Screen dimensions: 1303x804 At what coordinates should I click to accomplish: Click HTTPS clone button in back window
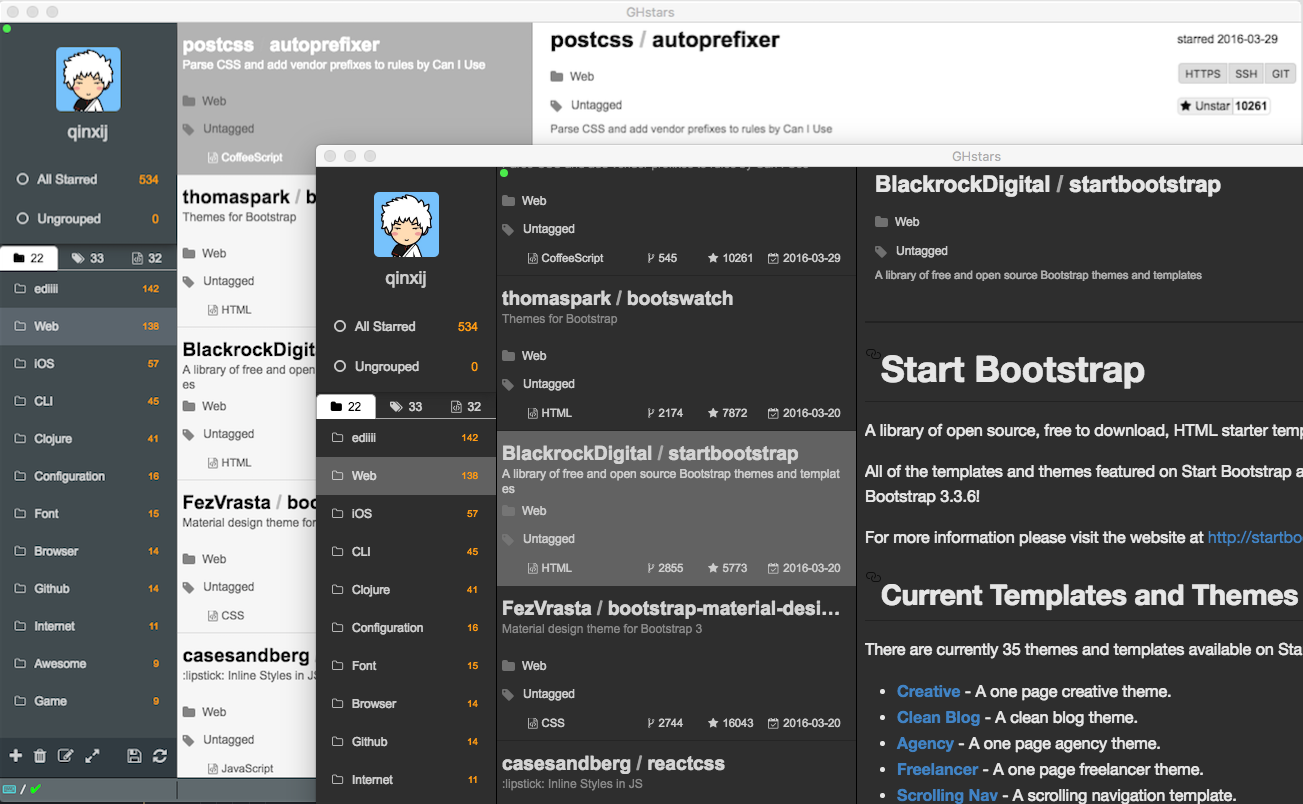[1203, 74]
